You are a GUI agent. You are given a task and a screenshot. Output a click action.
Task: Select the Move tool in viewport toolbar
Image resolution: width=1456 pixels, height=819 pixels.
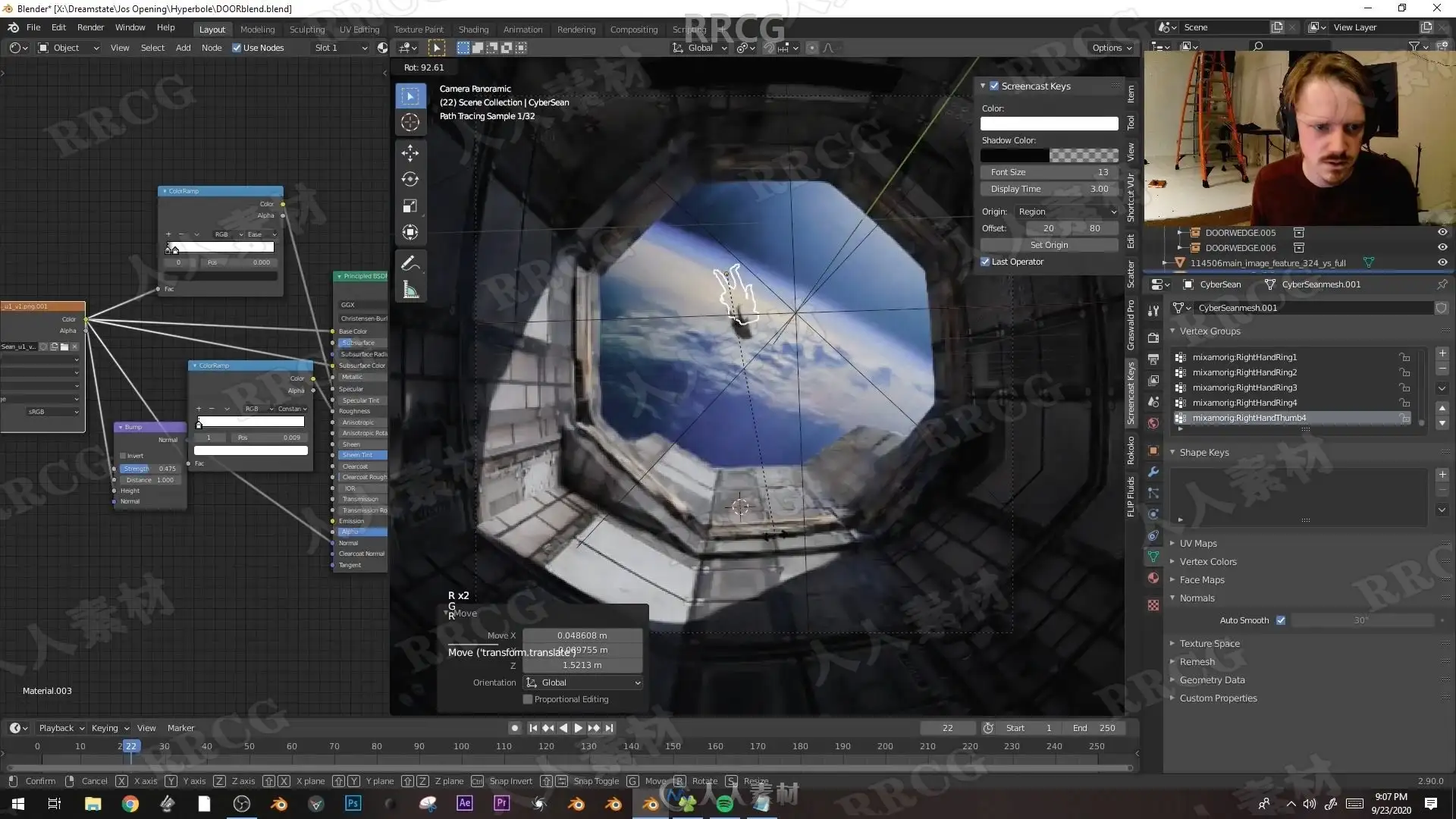click(410, 152)
